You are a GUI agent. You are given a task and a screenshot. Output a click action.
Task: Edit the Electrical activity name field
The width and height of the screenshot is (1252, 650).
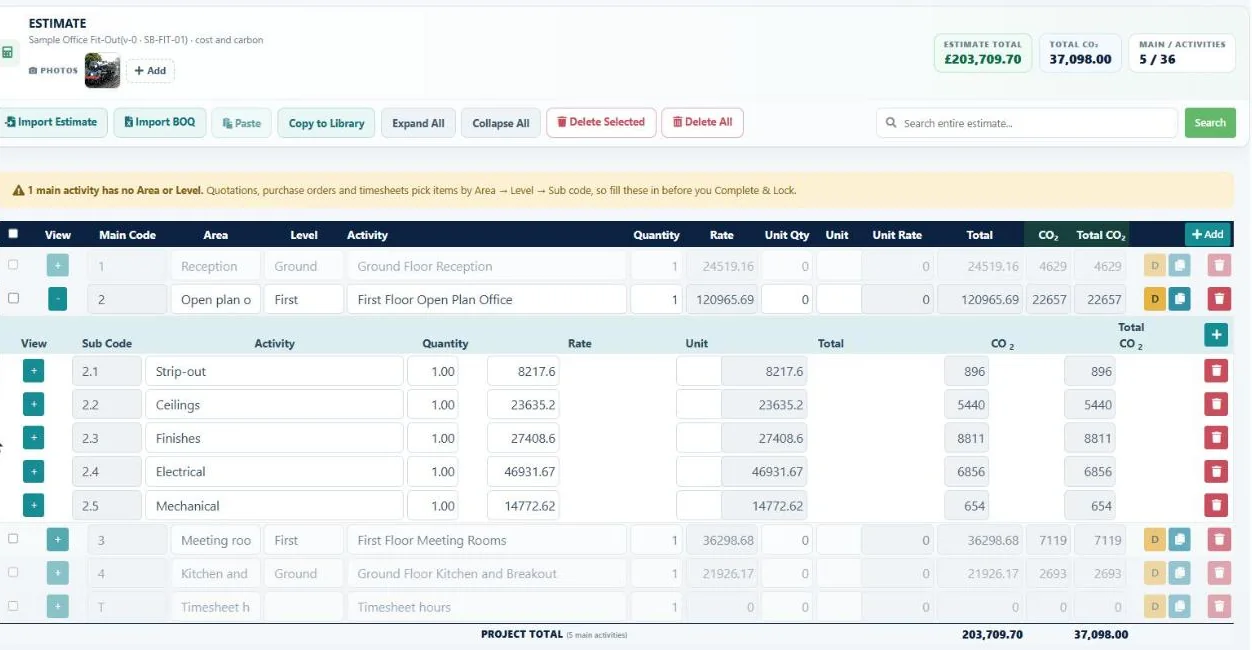coord(274,471)
